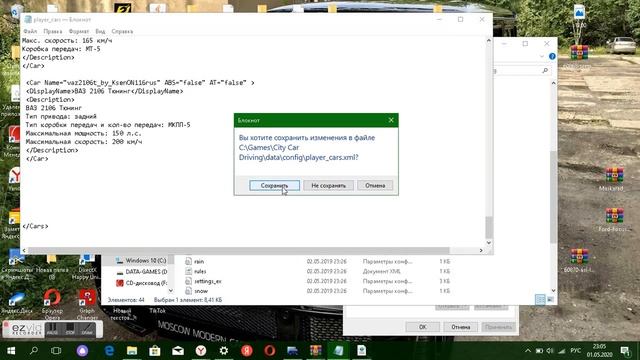Click battery icon in system tray
The image size is (640, 360).
(539, 351)
